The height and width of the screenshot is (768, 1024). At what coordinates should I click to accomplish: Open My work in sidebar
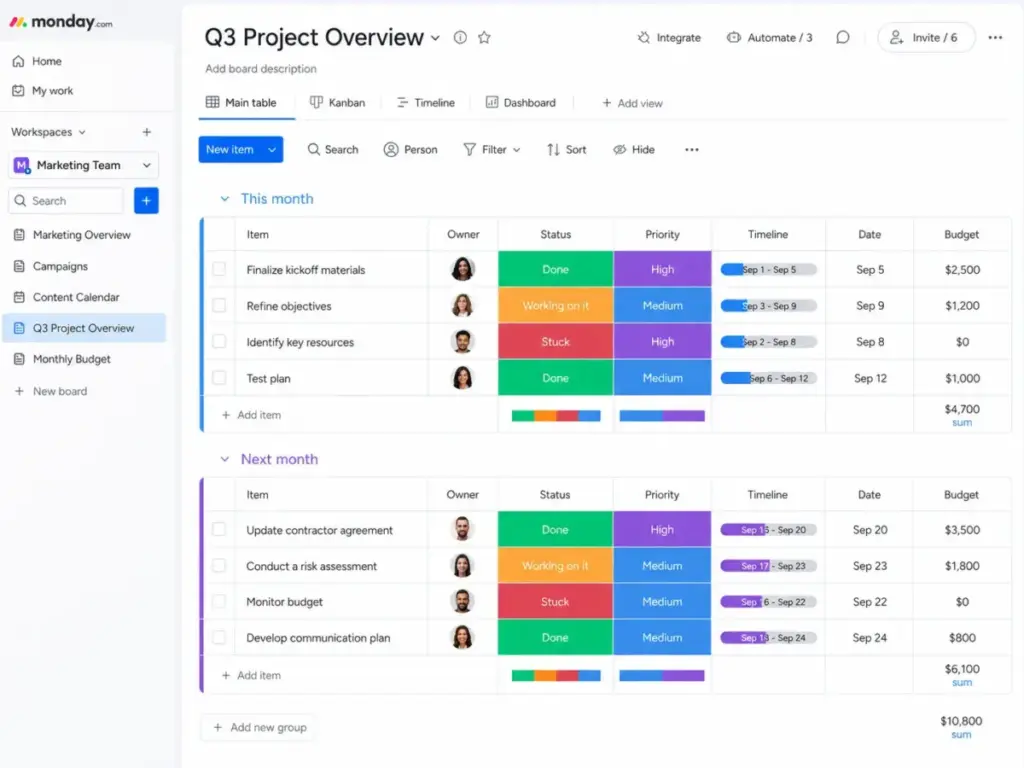43,91
